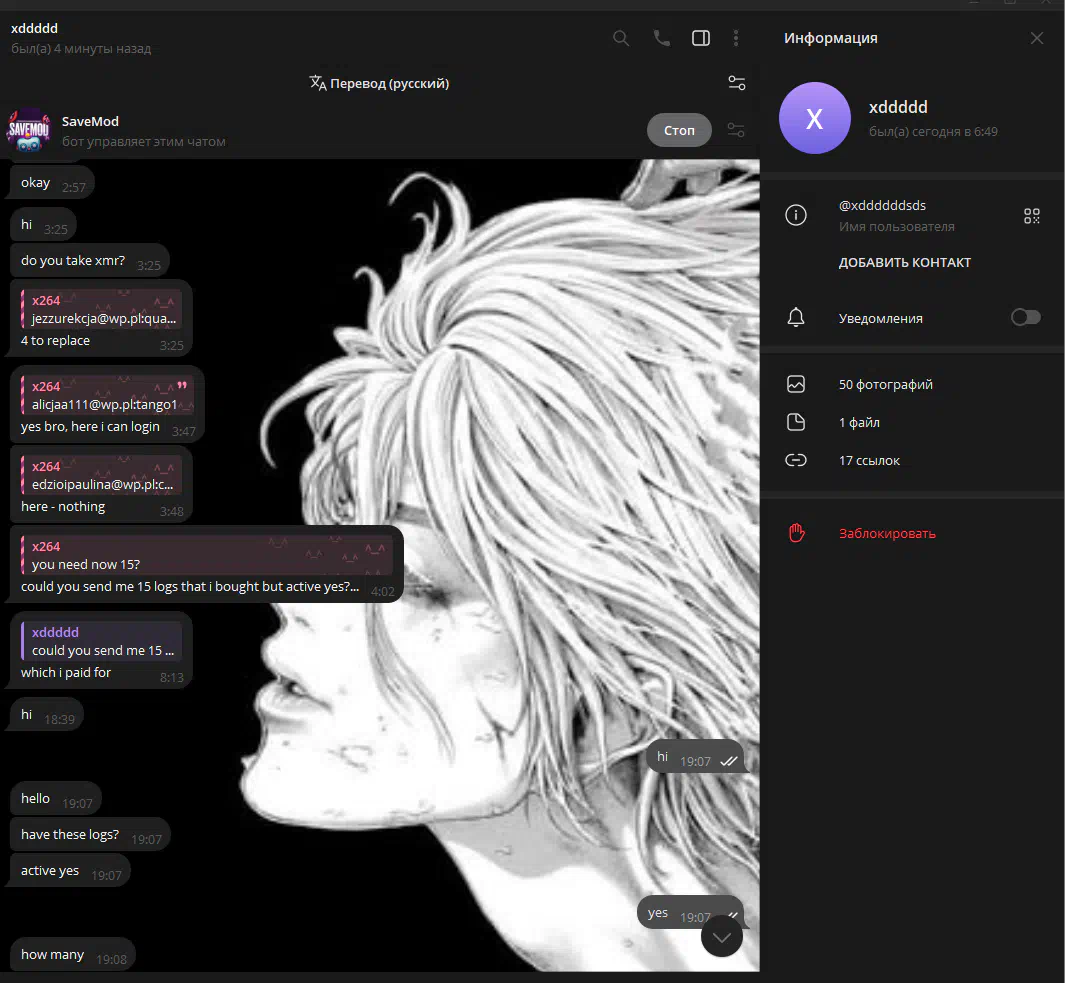Show QR code for @xdddddsds username

pyautogui.click(x=1032, y=216)
